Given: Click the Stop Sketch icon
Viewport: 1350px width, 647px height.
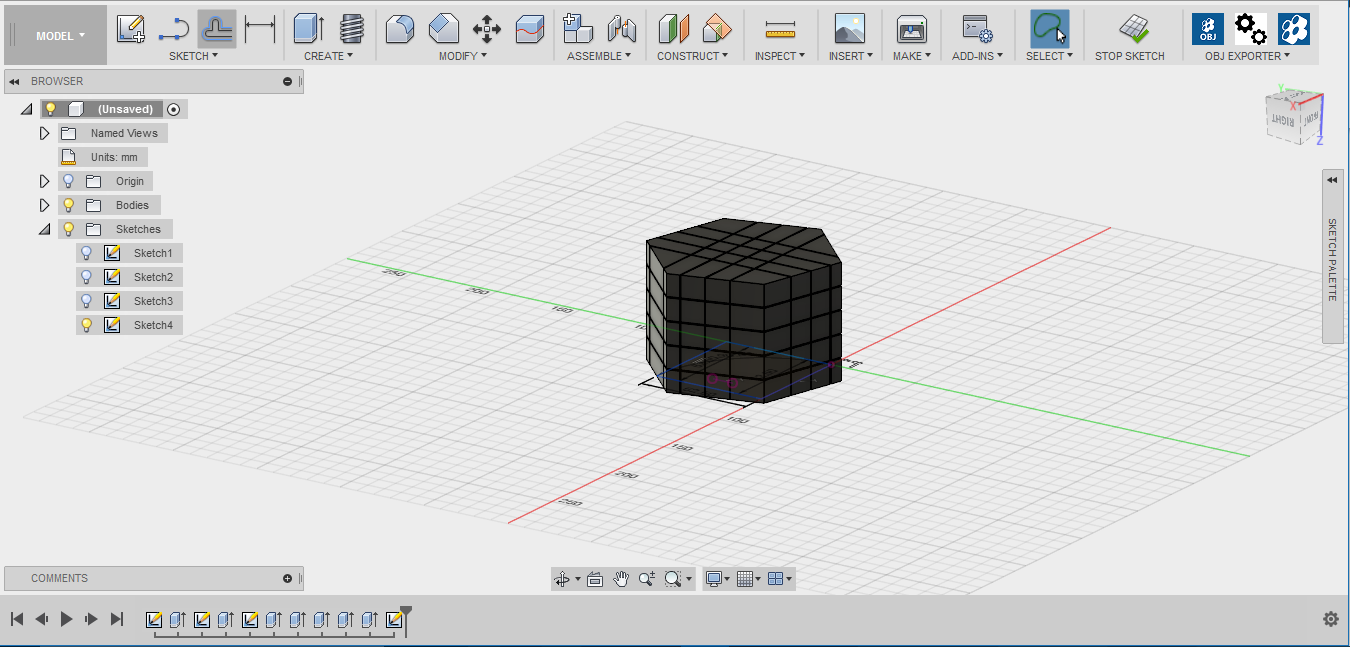Looking at the screenshot, I should [1132, 29].
